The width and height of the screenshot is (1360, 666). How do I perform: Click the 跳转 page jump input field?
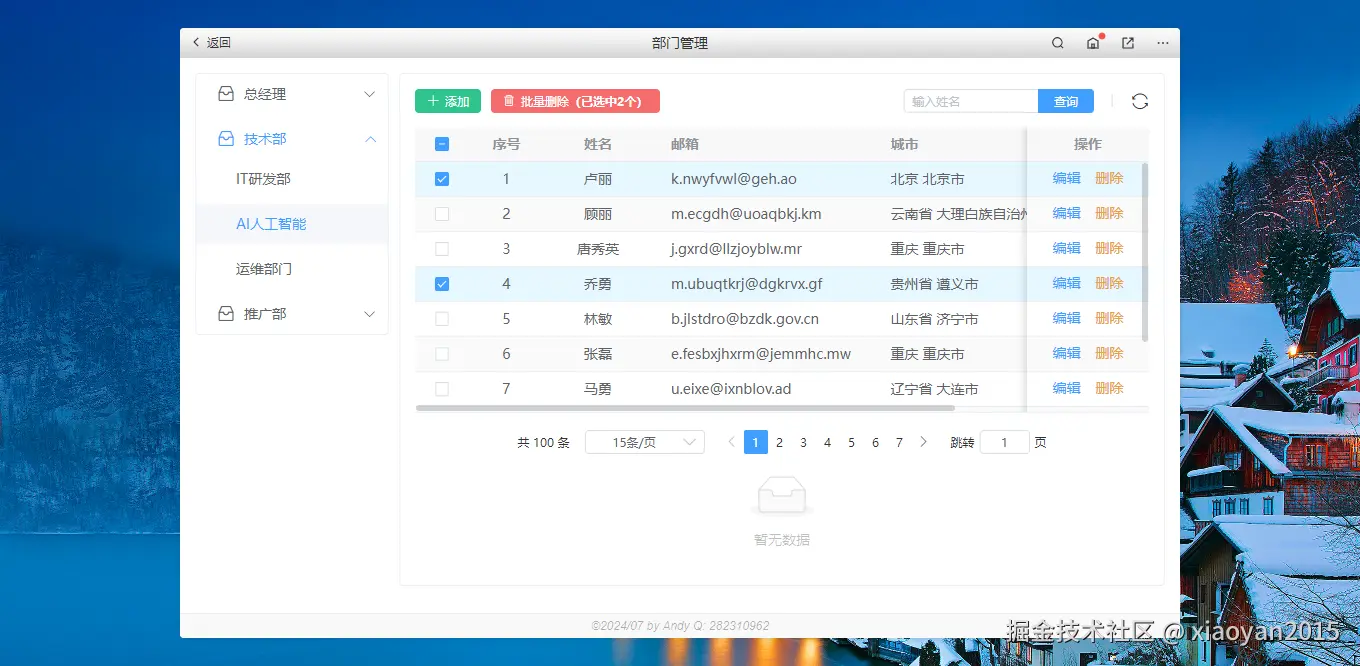1004,441
